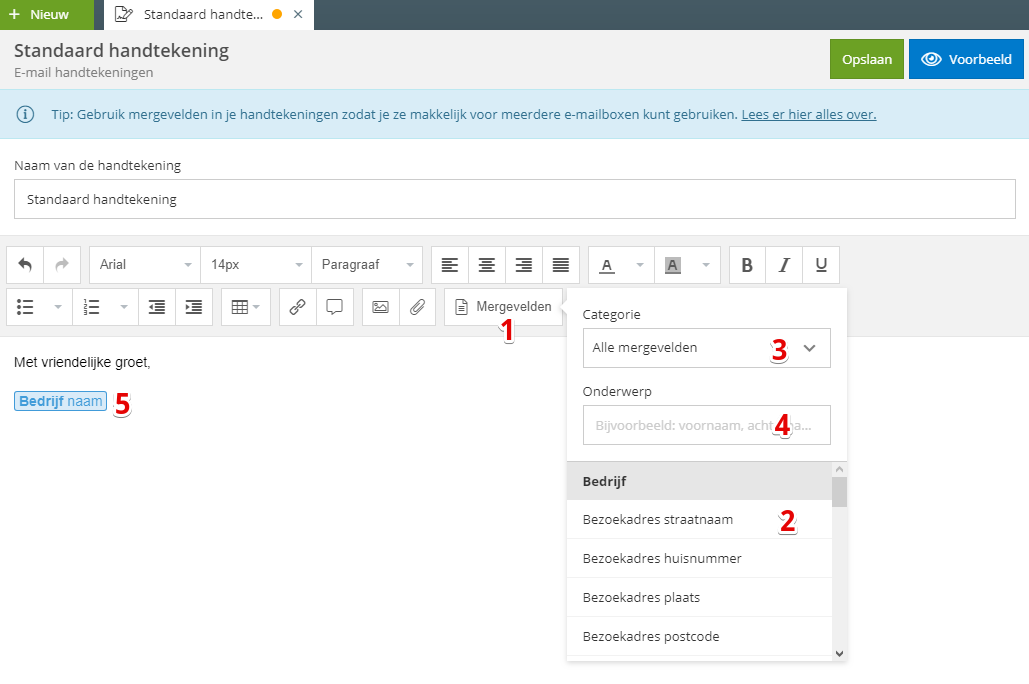Insert a bulleted list

pos(25,307)
